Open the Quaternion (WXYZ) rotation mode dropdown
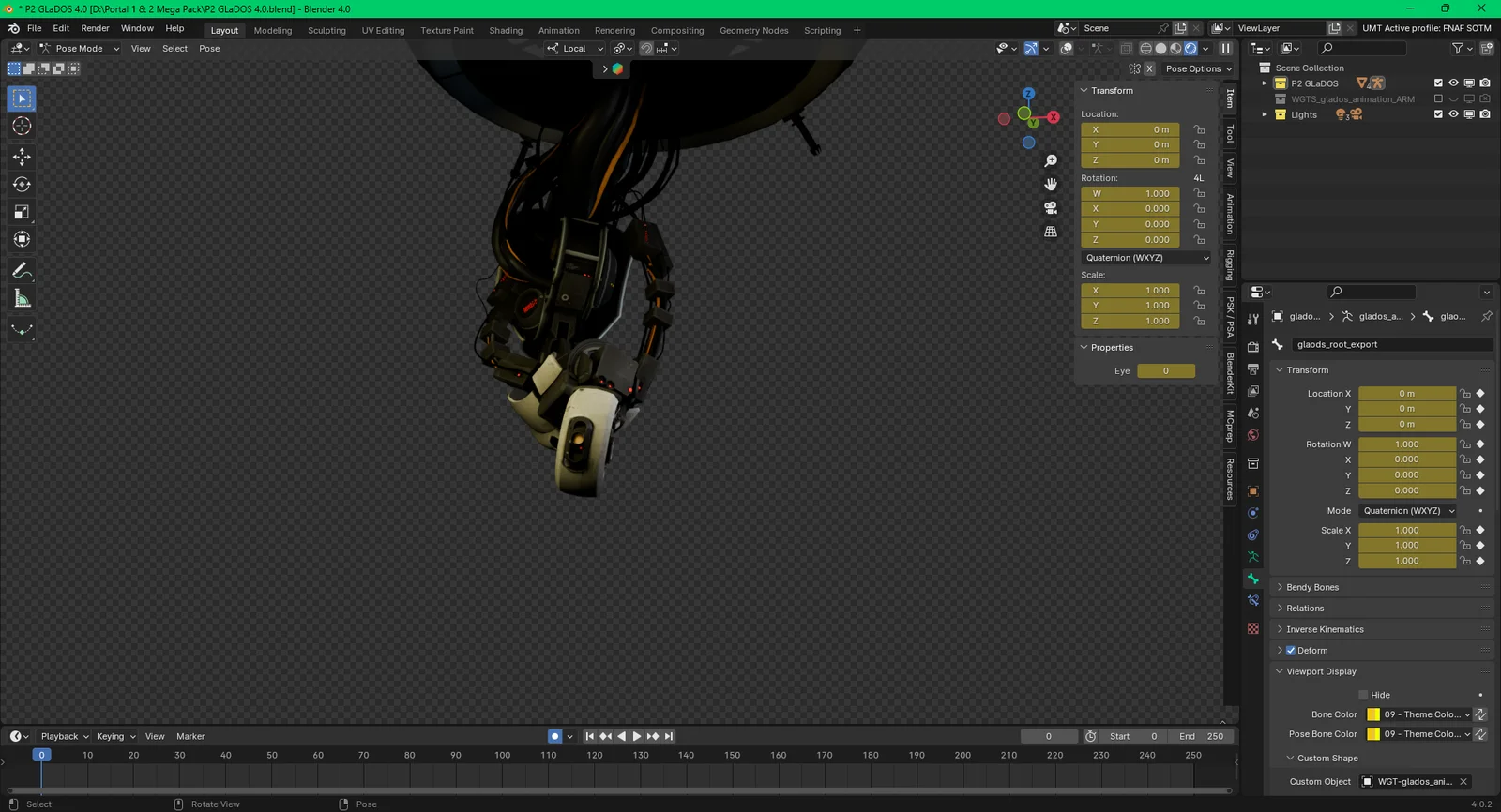 1146,258
